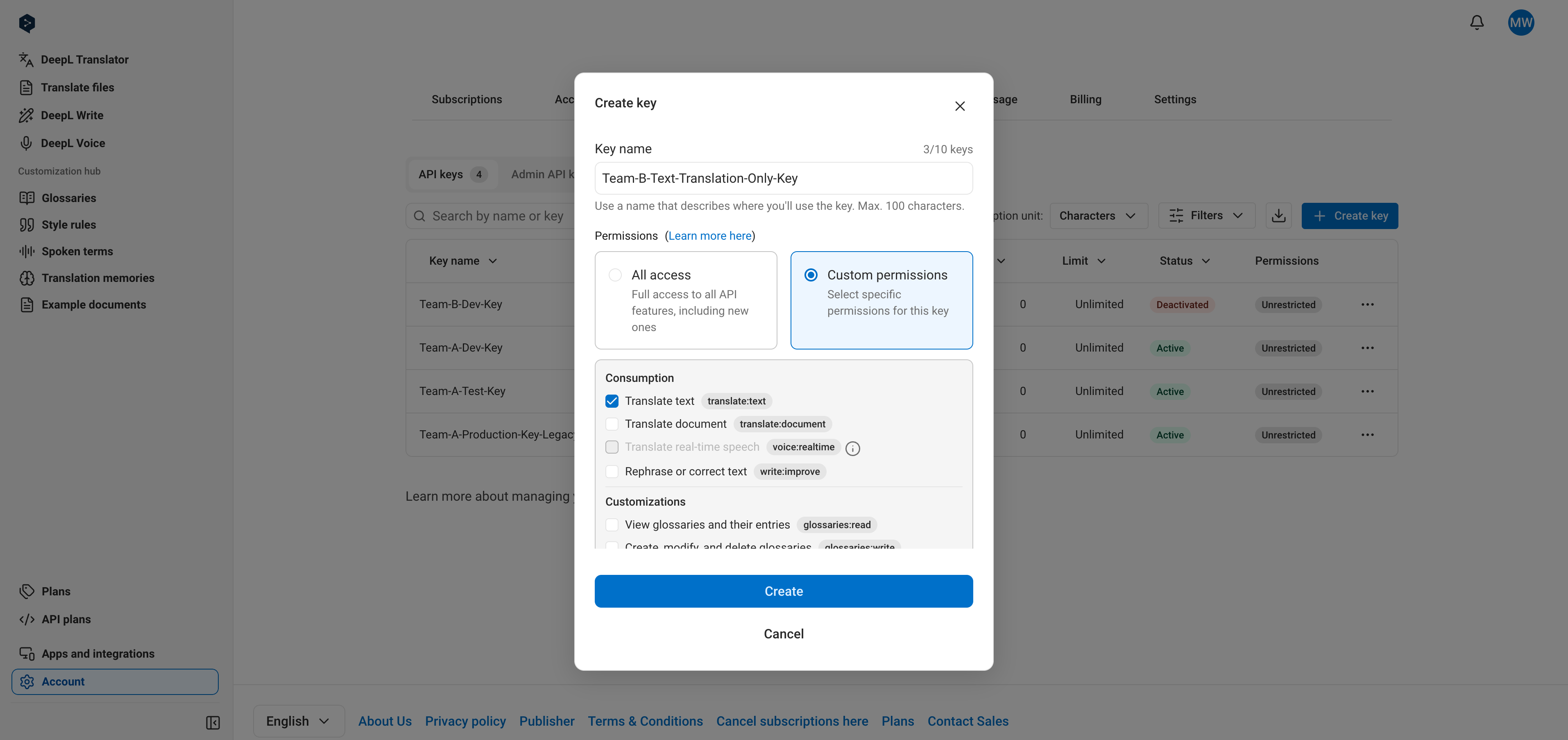Click glossaries:read scope tag

[x=836, y=525]
